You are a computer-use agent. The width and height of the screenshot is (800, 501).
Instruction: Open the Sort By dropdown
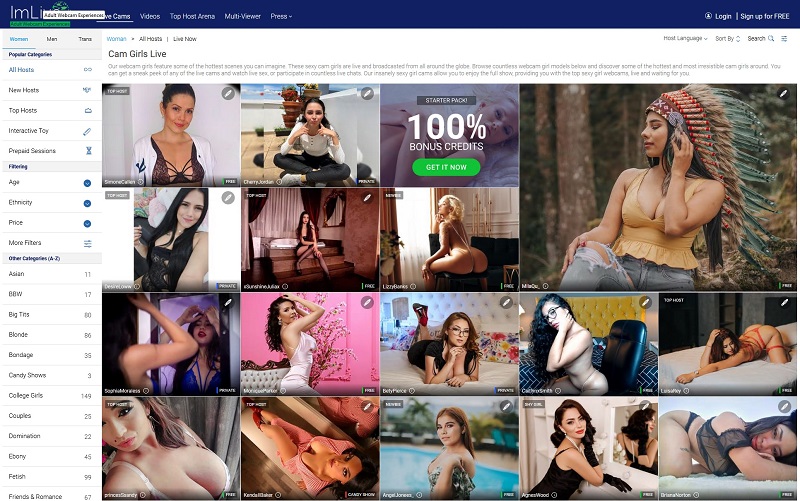click(x=728, y=38)
